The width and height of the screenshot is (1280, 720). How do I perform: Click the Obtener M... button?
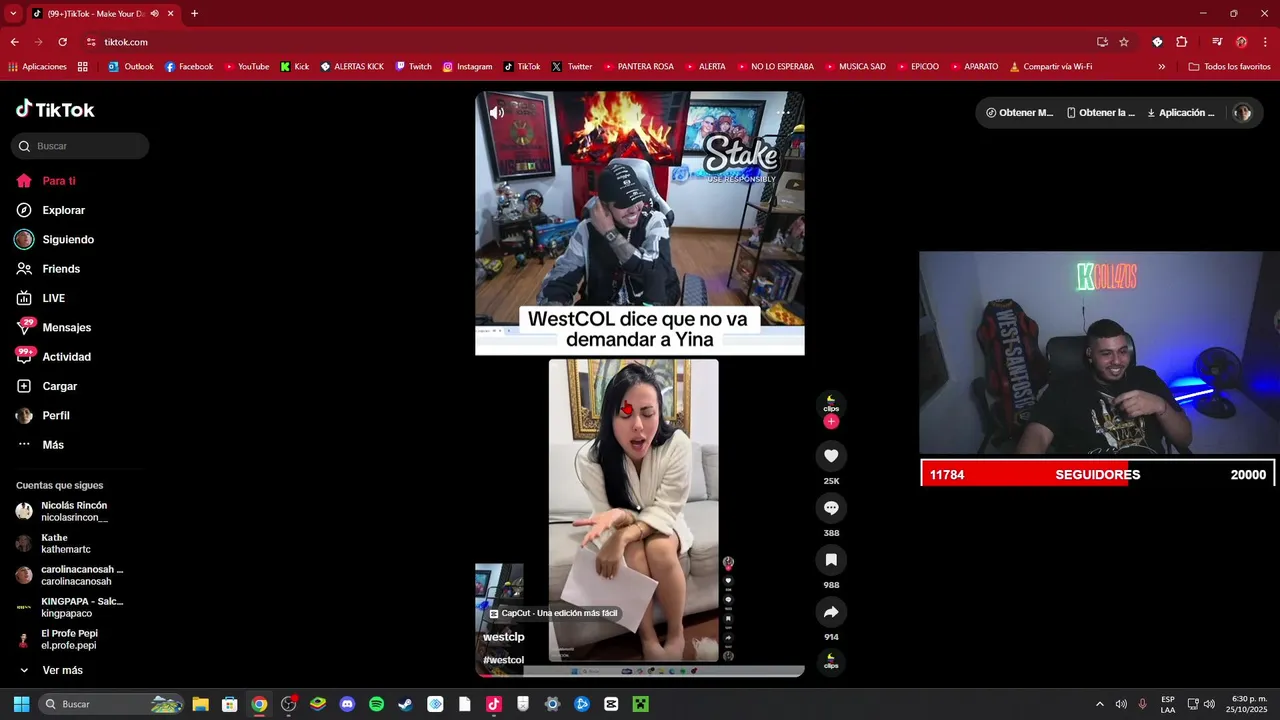pos(1019,113)
